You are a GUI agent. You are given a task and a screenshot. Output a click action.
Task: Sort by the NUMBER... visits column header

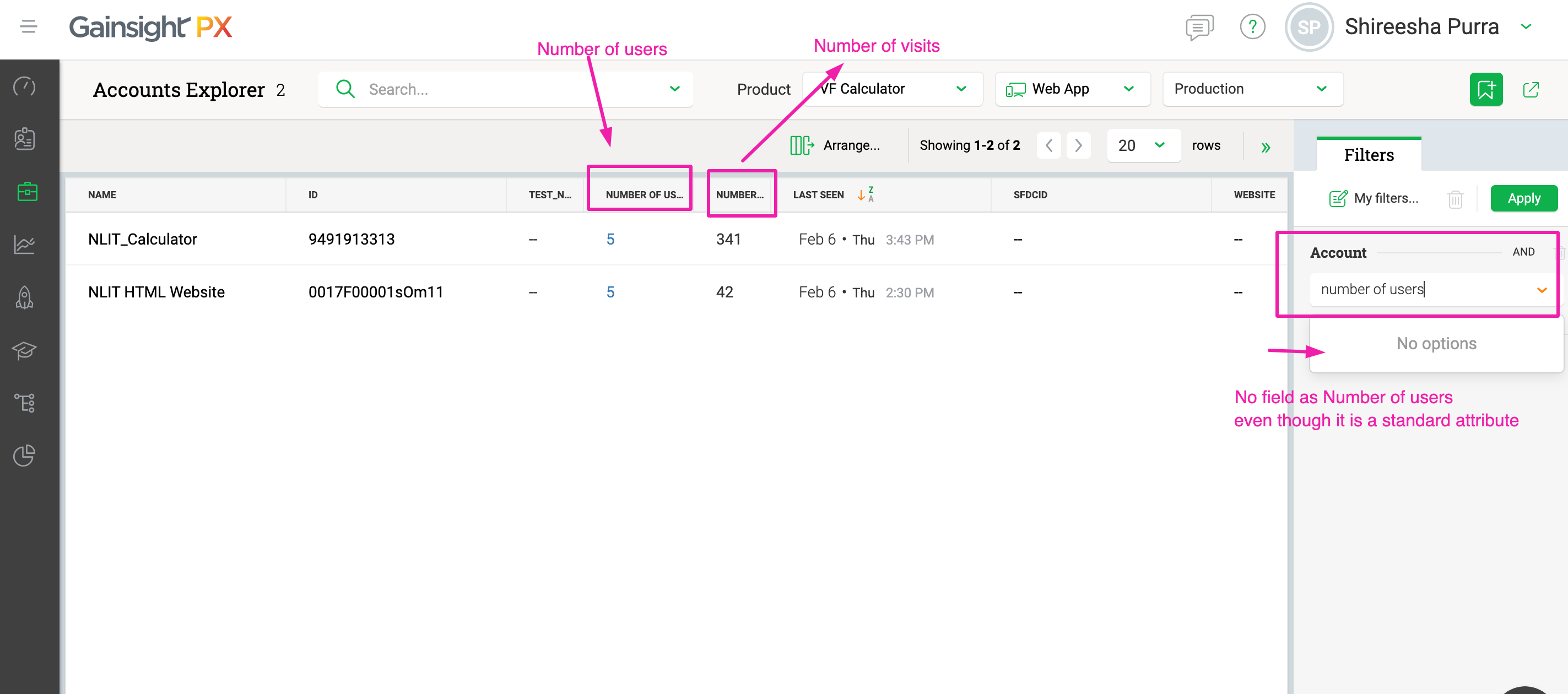click(739, 195)
